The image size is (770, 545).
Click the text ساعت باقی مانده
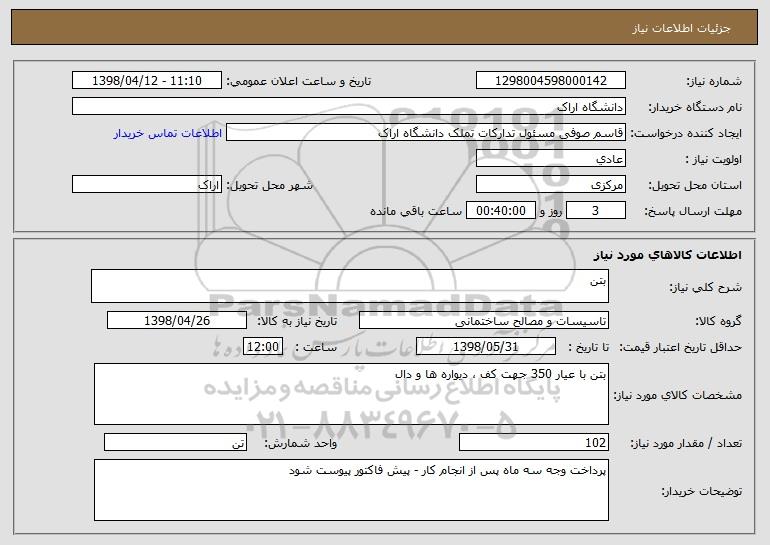tap(416, 211)
